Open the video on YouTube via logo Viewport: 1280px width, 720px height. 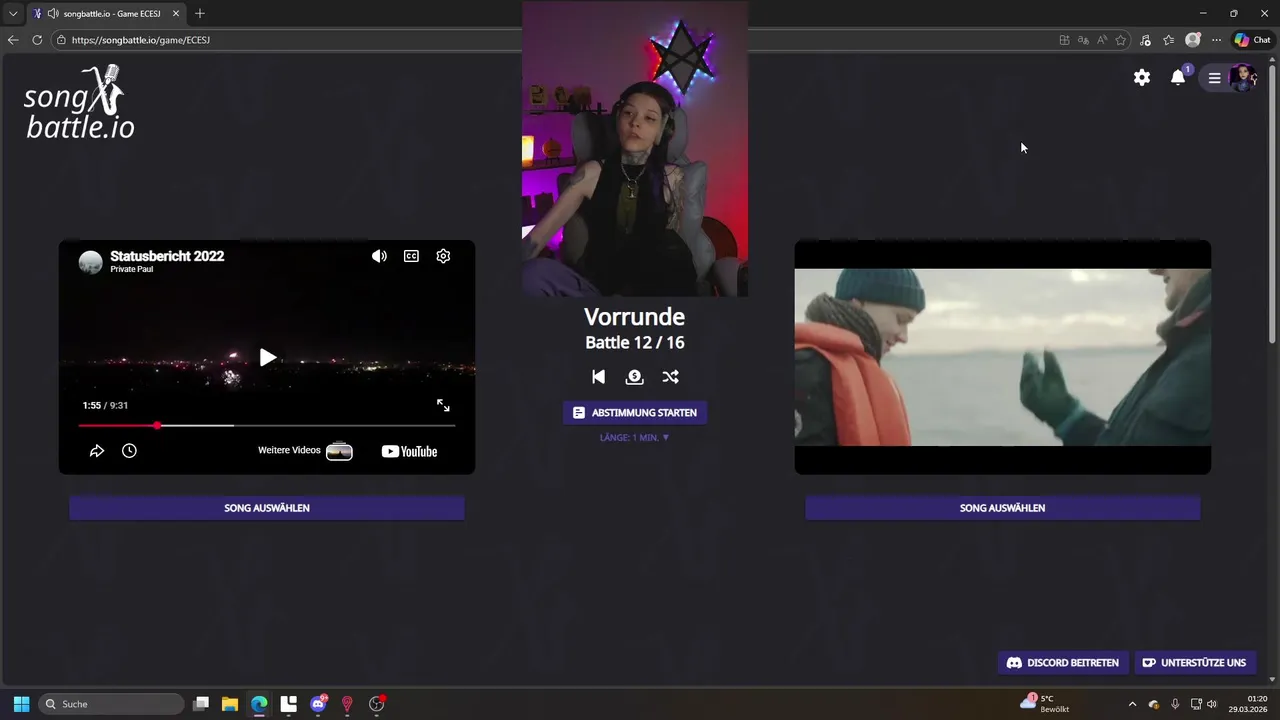tap(410, 451)
